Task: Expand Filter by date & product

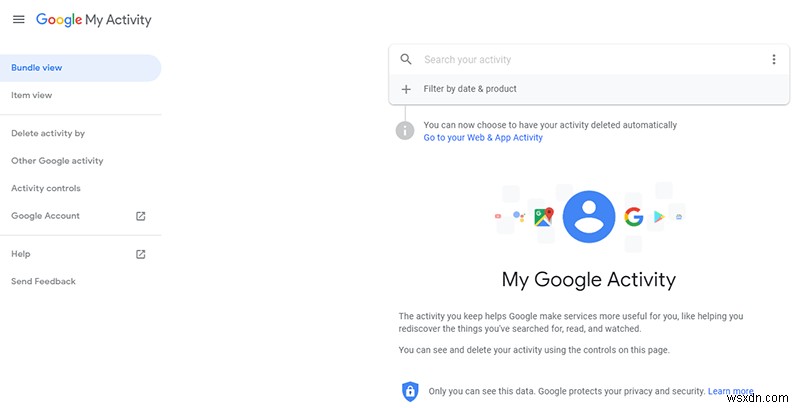Action: coord(470,89)
